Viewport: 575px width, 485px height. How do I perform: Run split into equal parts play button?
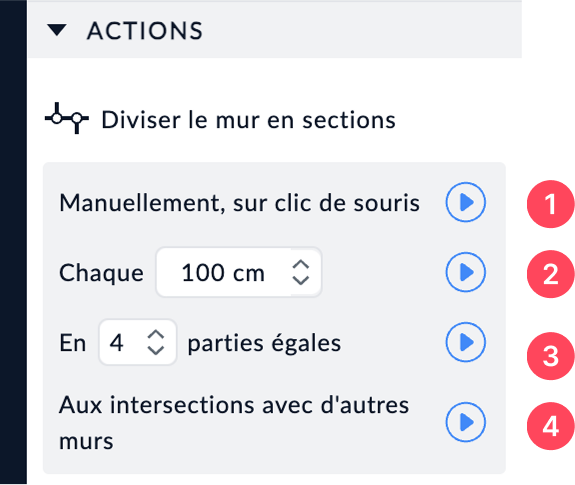click(x=466, y=342)
